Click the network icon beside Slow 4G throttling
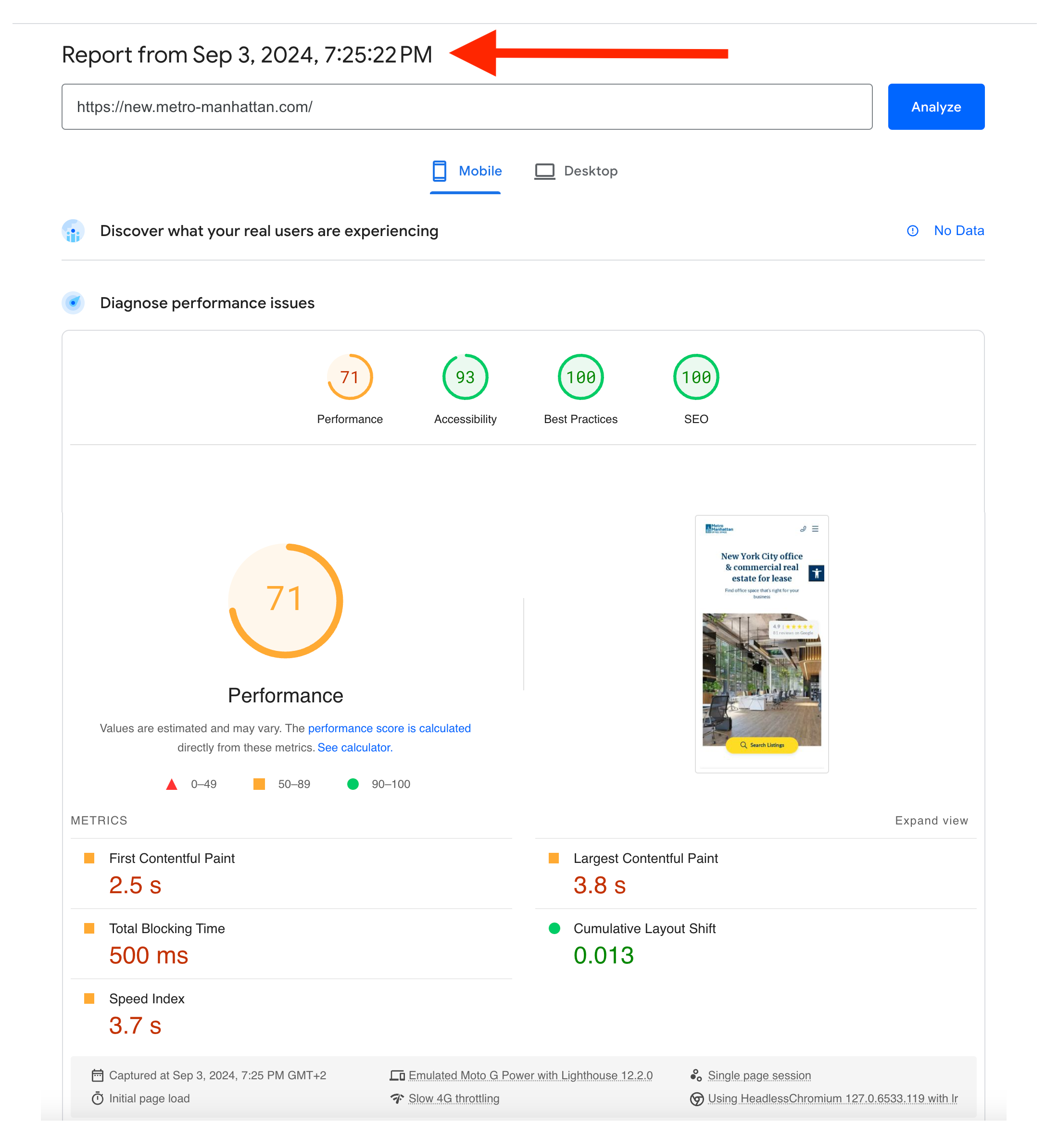This screenshot has width=1058, height=1148. [397, 1098]
